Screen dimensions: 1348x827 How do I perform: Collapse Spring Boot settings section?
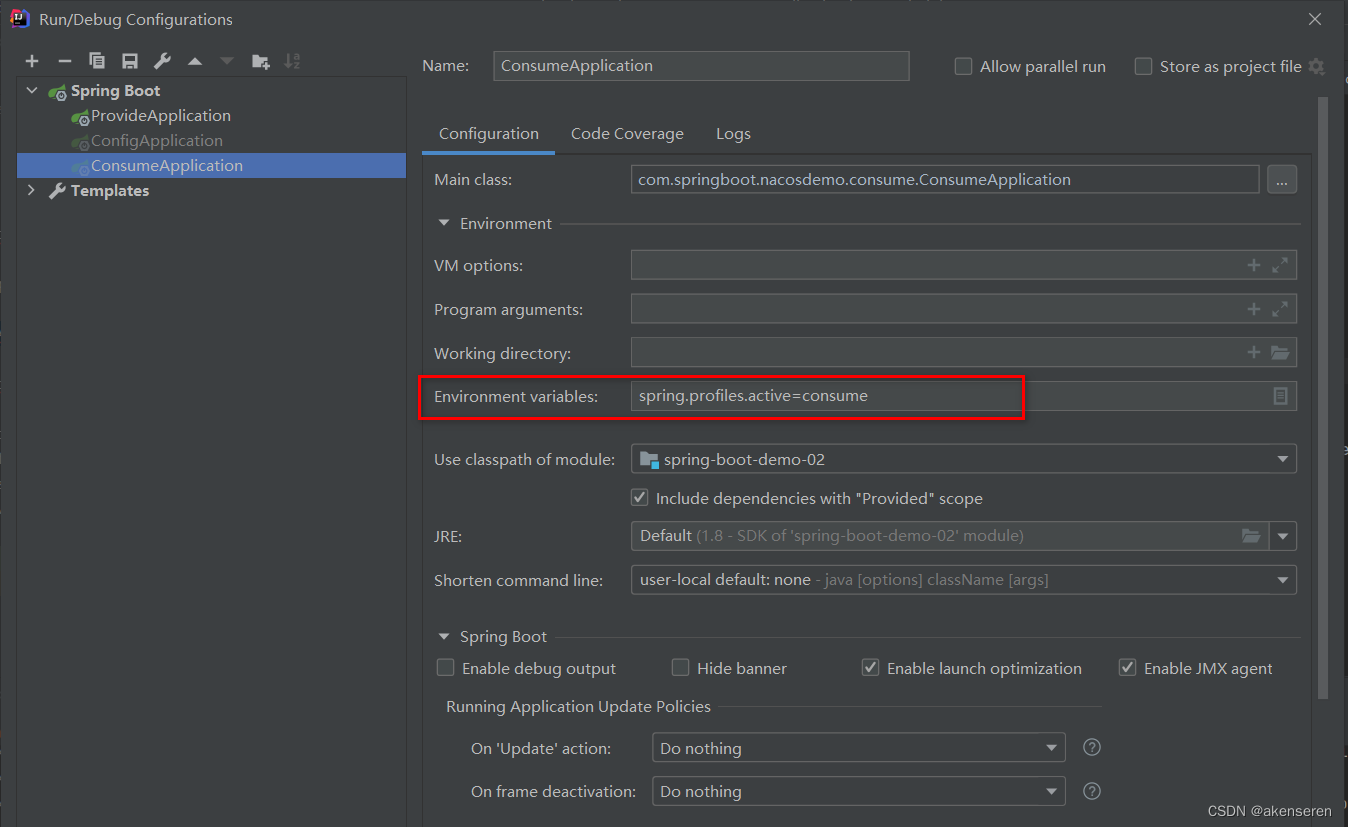[444, 637]
